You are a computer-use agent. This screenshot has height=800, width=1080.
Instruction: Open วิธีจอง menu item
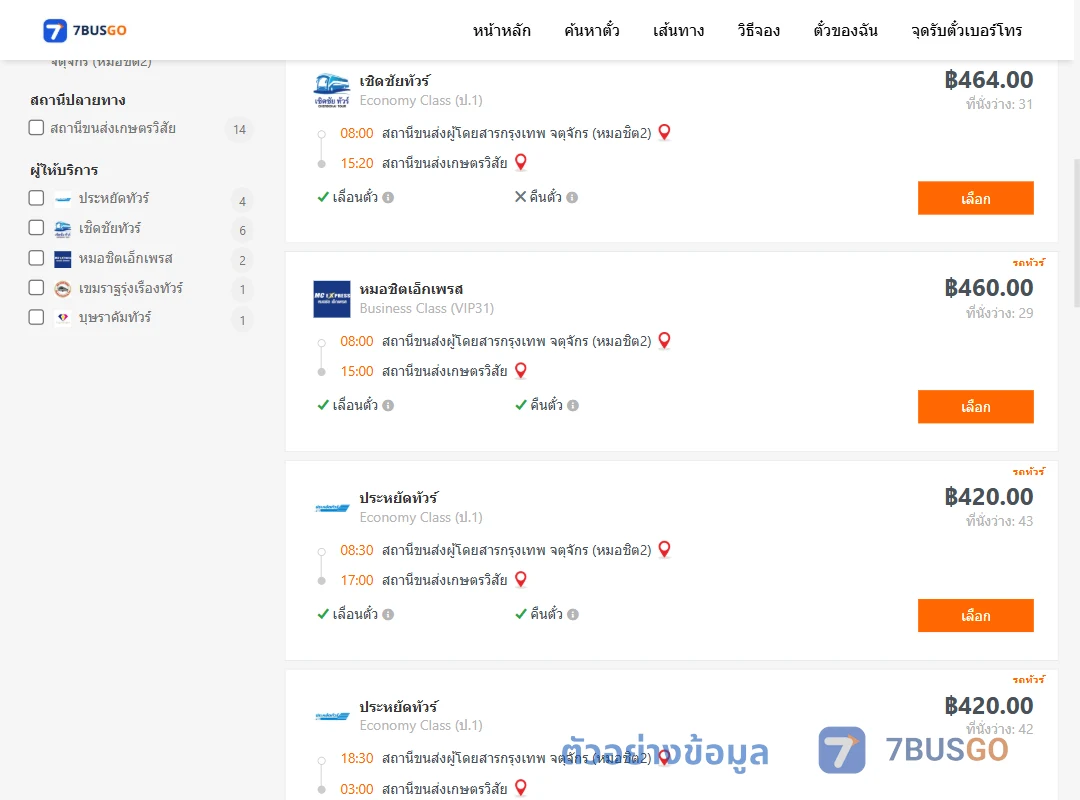pyautogui.click(x=758, y=31)
